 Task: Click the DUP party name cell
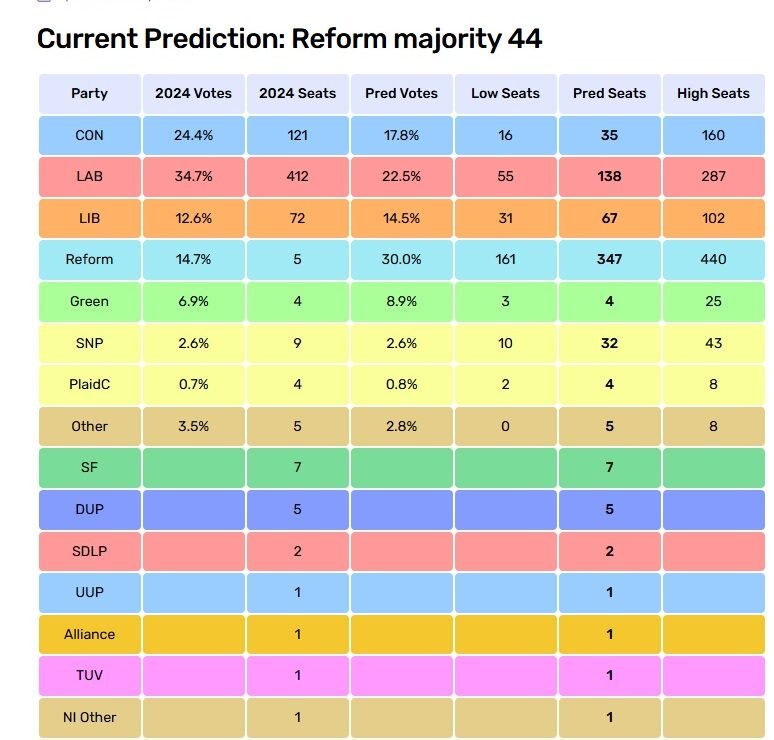89,509
